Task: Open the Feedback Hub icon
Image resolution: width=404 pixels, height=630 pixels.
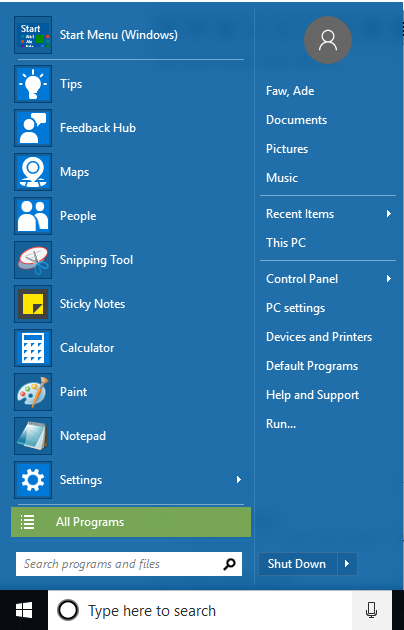Action: pos(33,128)
